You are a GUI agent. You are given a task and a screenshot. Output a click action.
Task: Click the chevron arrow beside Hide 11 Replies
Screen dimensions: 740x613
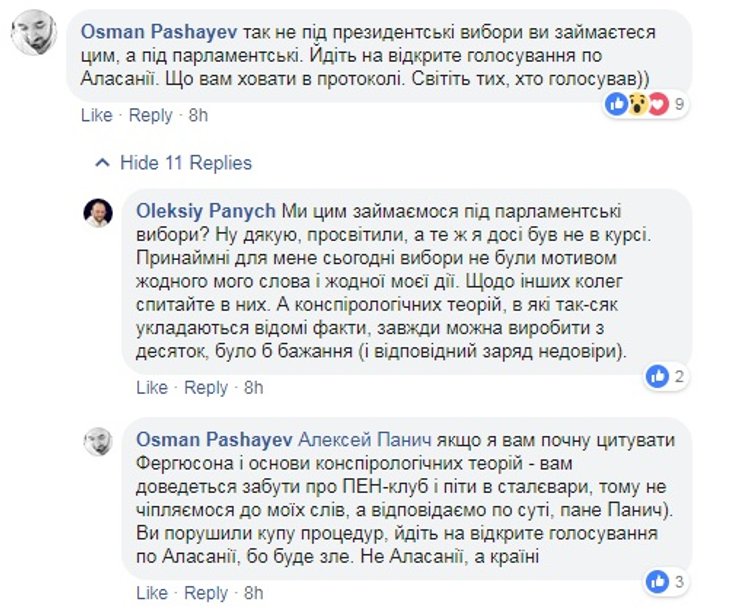(x=101, y=162)
